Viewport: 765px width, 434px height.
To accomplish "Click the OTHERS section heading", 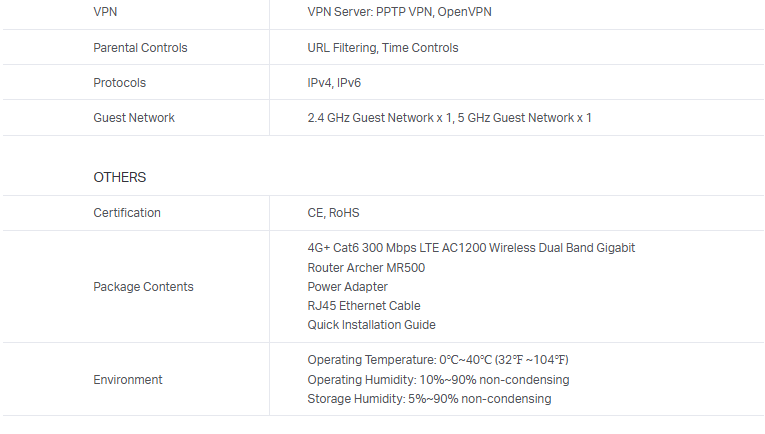I will 119,177.
